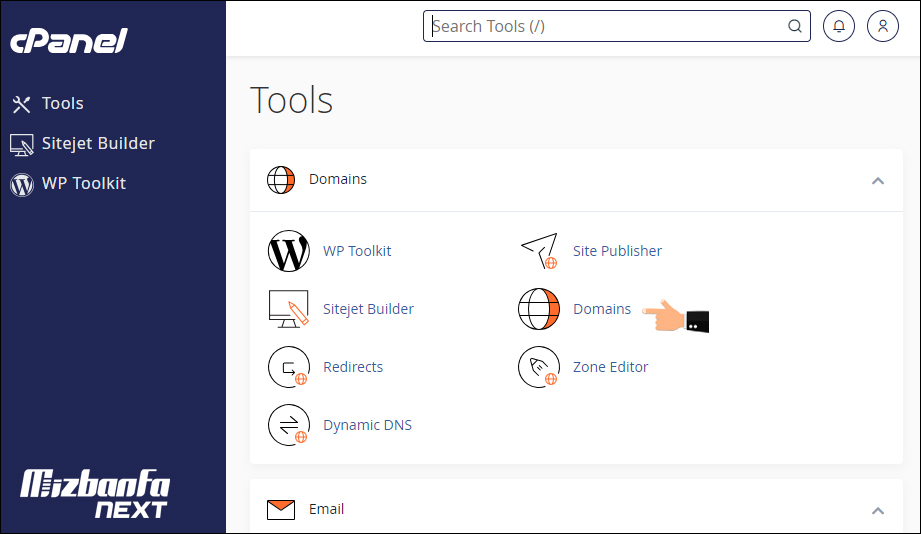Open Tools in the sidebar menu

click(x=63, y=103)
